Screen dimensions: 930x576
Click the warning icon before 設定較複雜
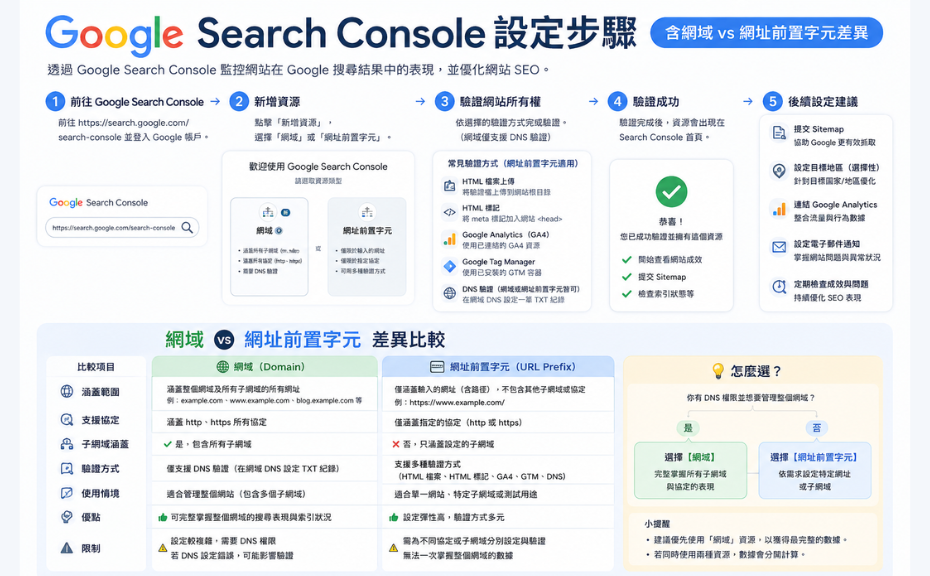tap(163, 548)
